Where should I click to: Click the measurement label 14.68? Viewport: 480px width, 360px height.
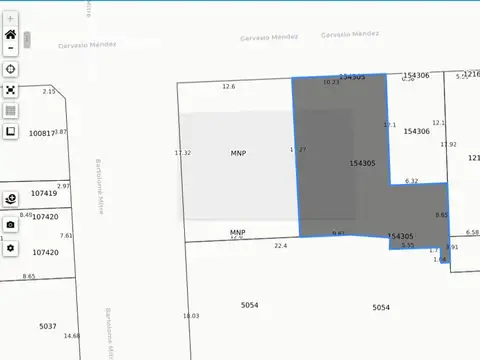pos(72,336)
